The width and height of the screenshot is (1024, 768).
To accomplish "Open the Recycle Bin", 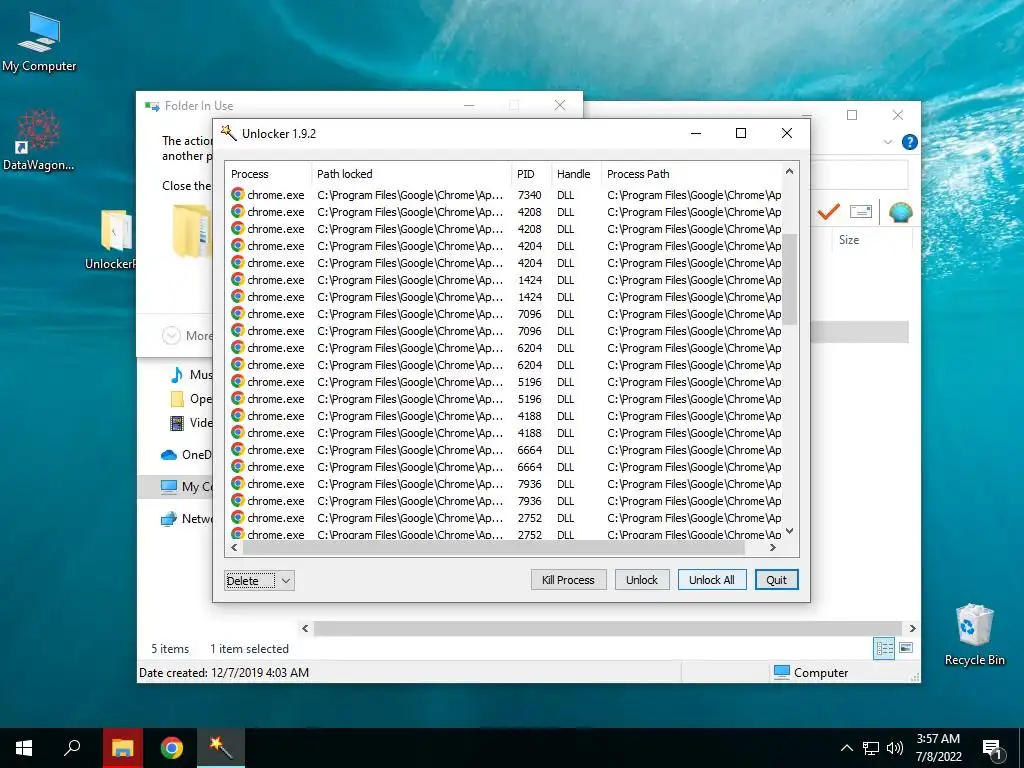I will pyautogui.click(x=974, y=635).
